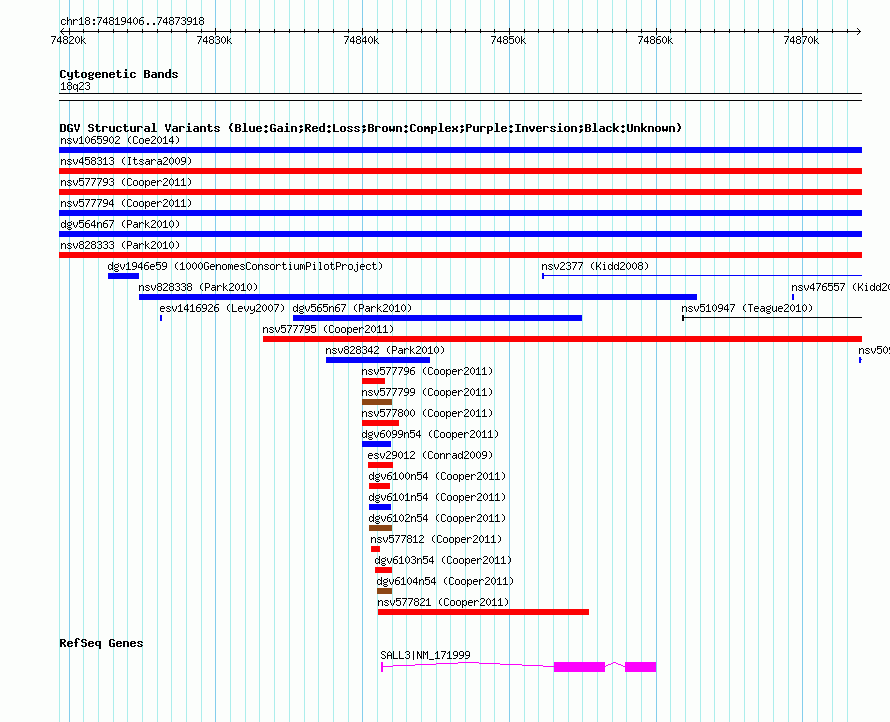Select the last SALL3 exon block
This screenshot has height=722, width=890.
(640, 667)
